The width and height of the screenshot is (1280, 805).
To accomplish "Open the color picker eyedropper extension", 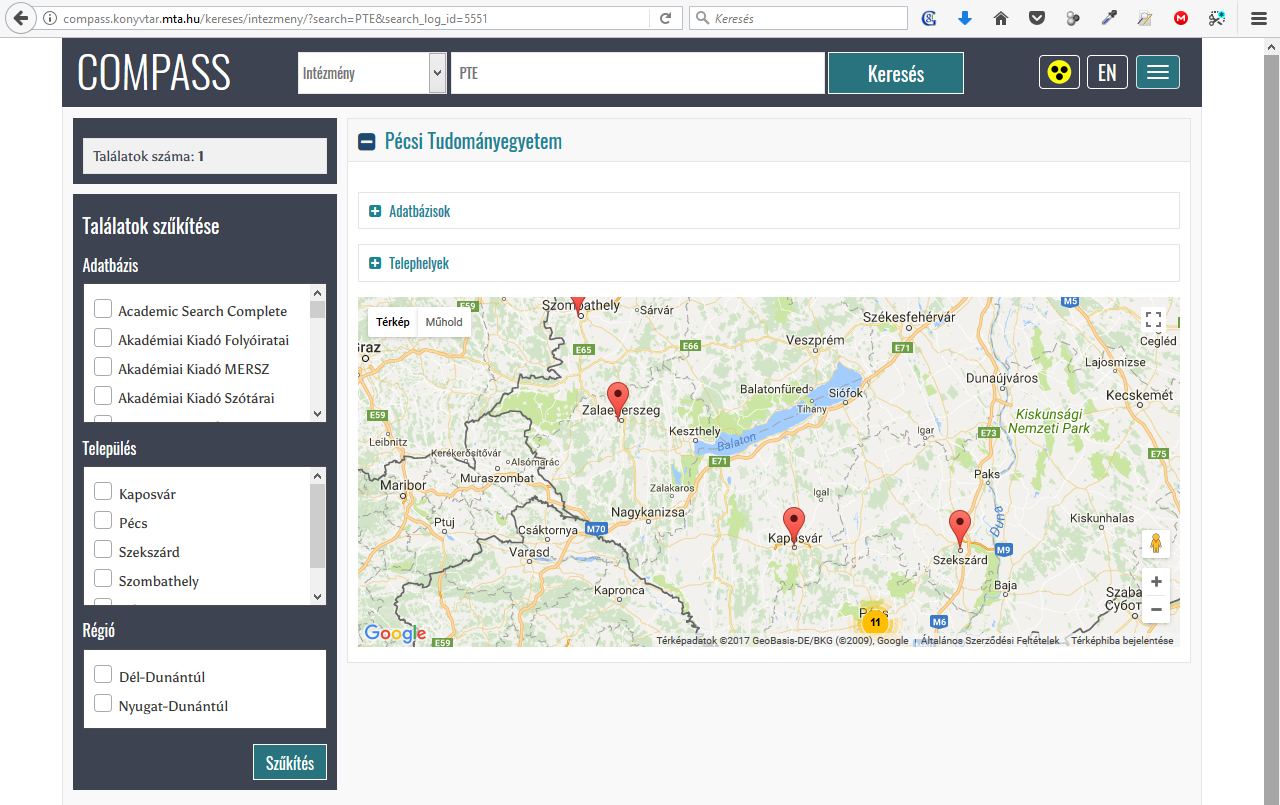I will (1109, 18).
